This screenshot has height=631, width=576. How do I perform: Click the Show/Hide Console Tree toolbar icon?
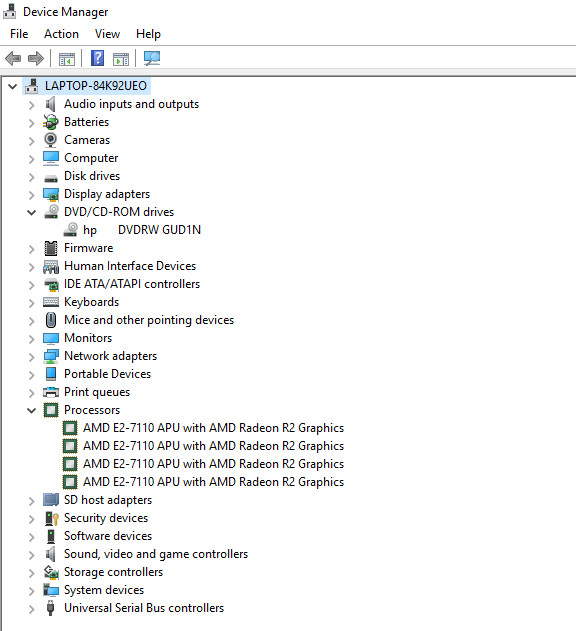click(67, 59)
